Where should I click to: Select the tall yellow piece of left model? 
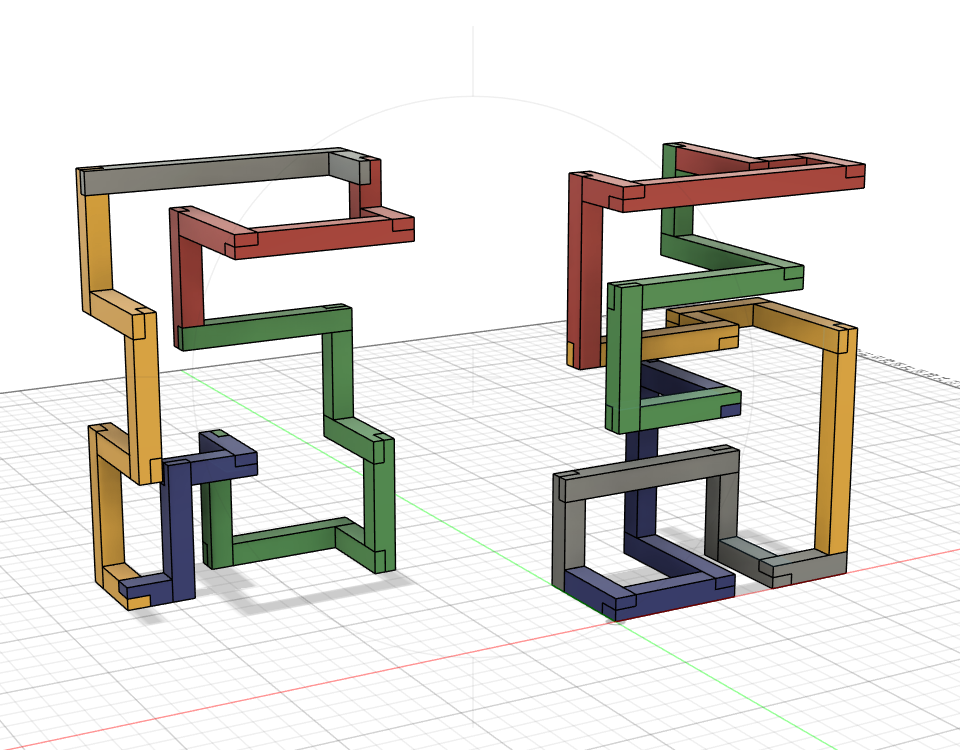tap(144, 398)
